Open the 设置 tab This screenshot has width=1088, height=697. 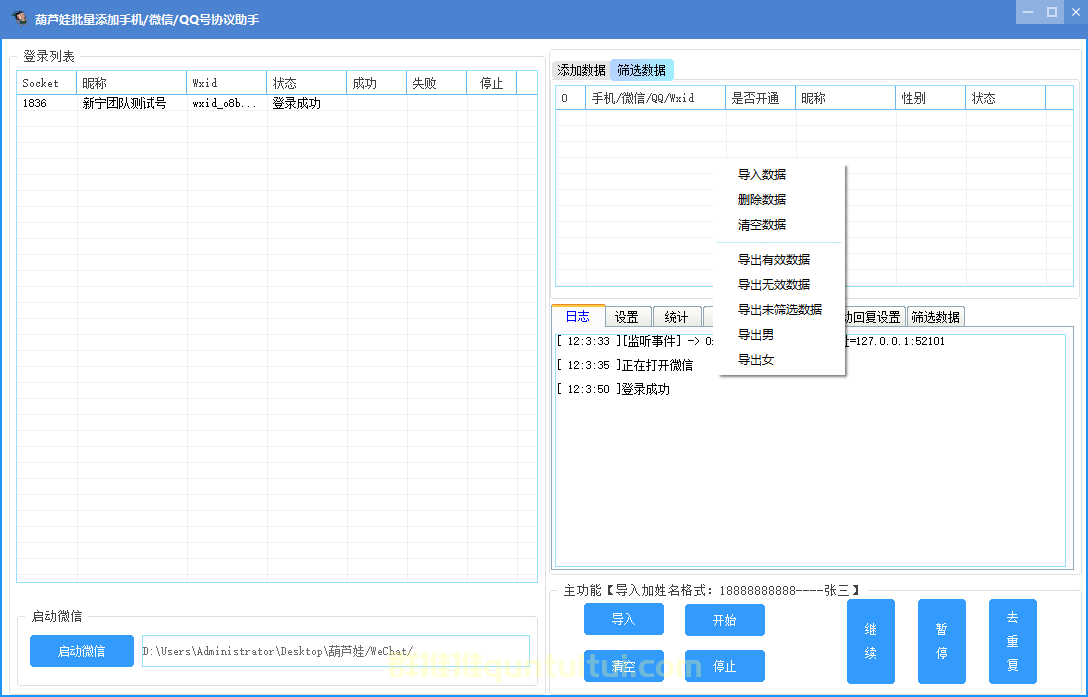pyautogui.click(x=627, y=317)
